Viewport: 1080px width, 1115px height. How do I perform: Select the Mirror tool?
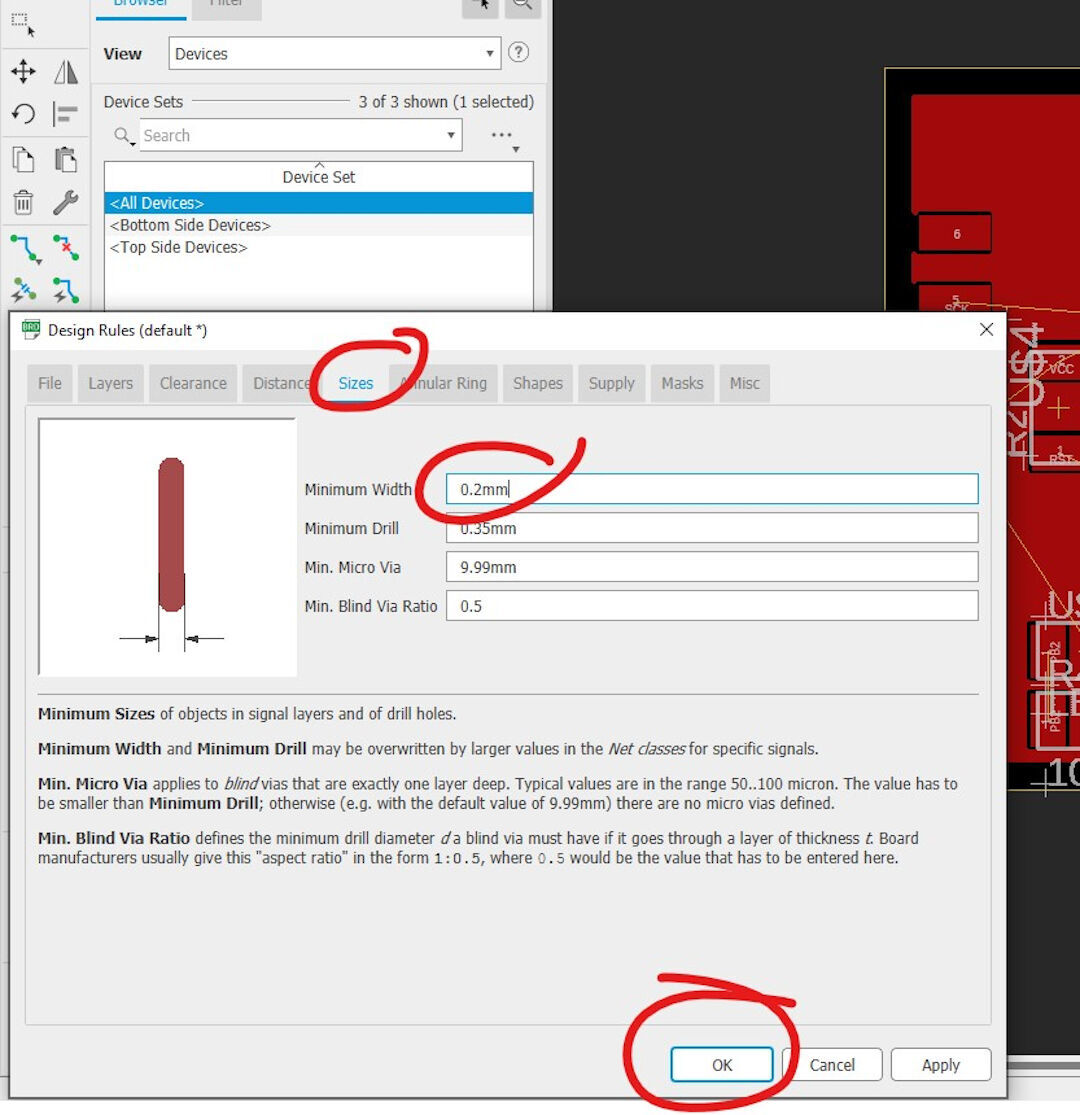click(65, 71)
